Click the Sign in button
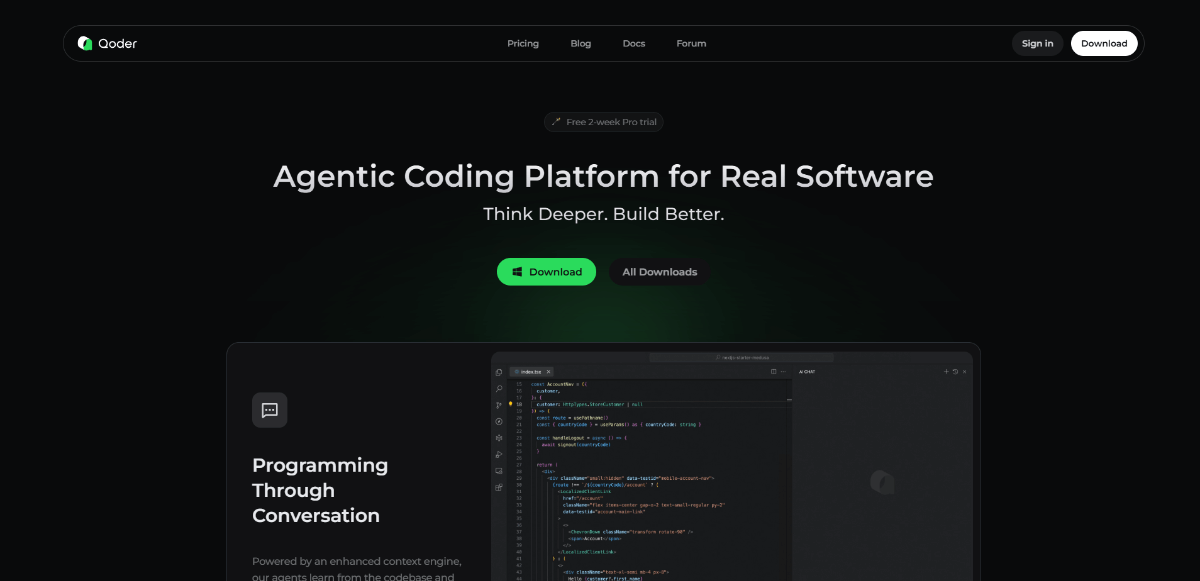The image size is (1200, 581). pos(1037,43)
